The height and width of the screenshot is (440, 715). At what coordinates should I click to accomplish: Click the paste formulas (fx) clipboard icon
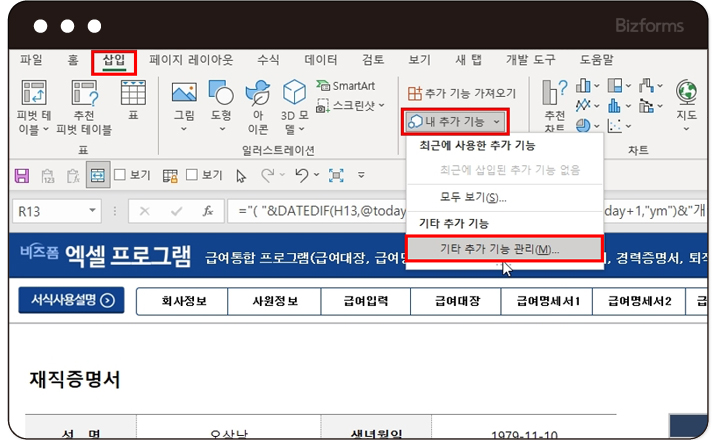73,176
